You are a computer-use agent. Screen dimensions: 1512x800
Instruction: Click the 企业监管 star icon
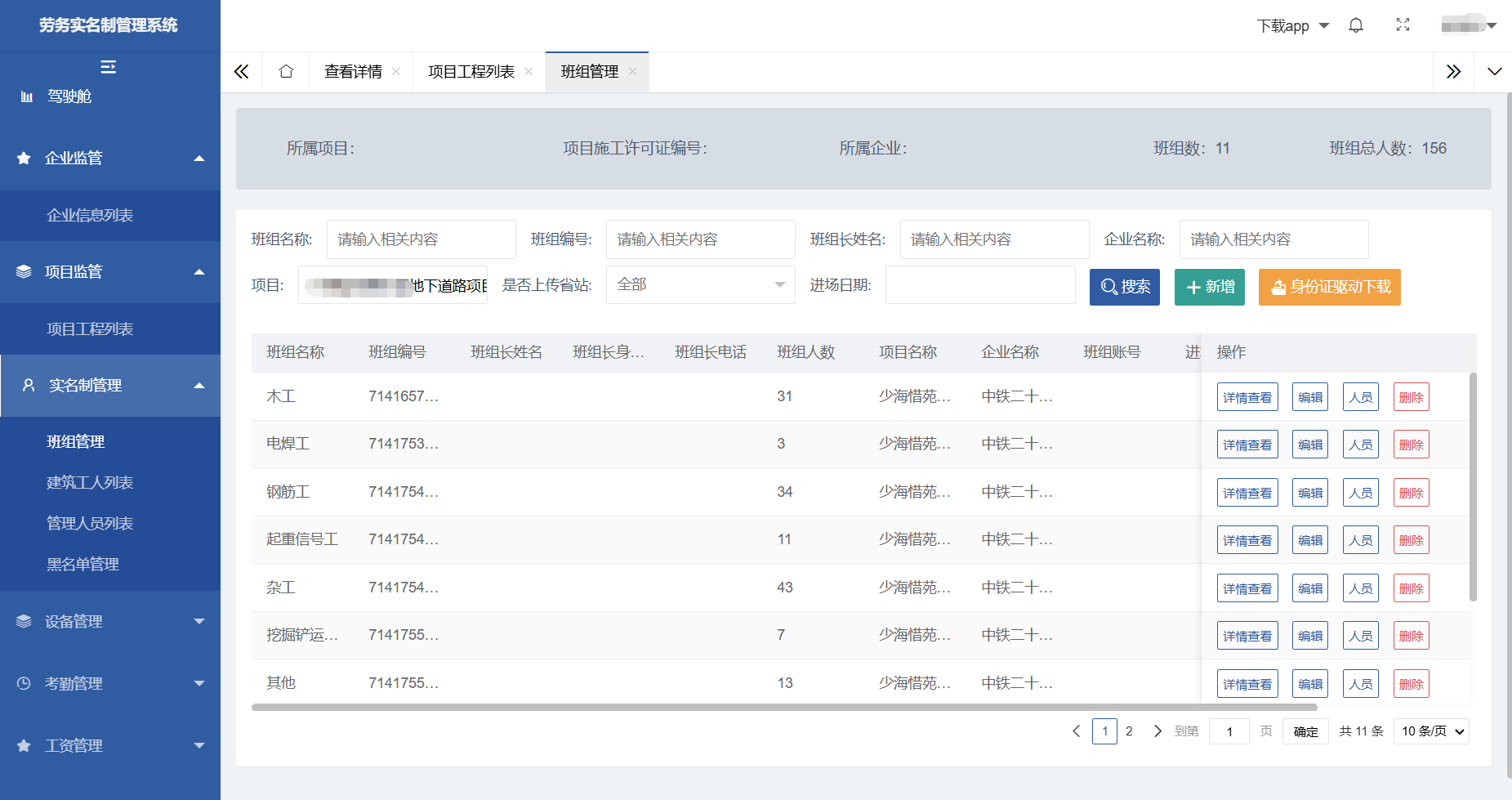click(x=23, y=158)
